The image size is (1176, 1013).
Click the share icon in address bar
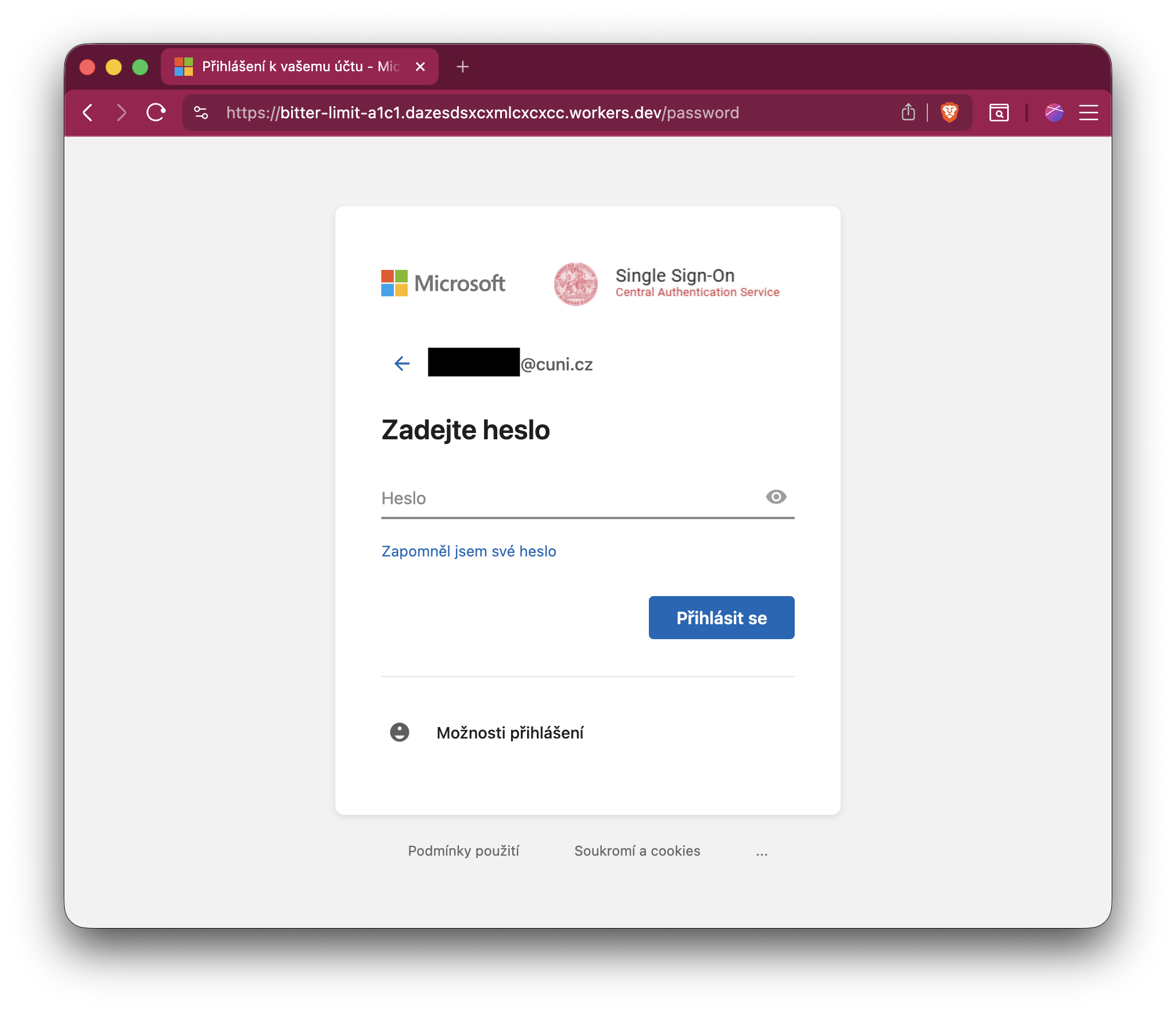coord(908,112)
